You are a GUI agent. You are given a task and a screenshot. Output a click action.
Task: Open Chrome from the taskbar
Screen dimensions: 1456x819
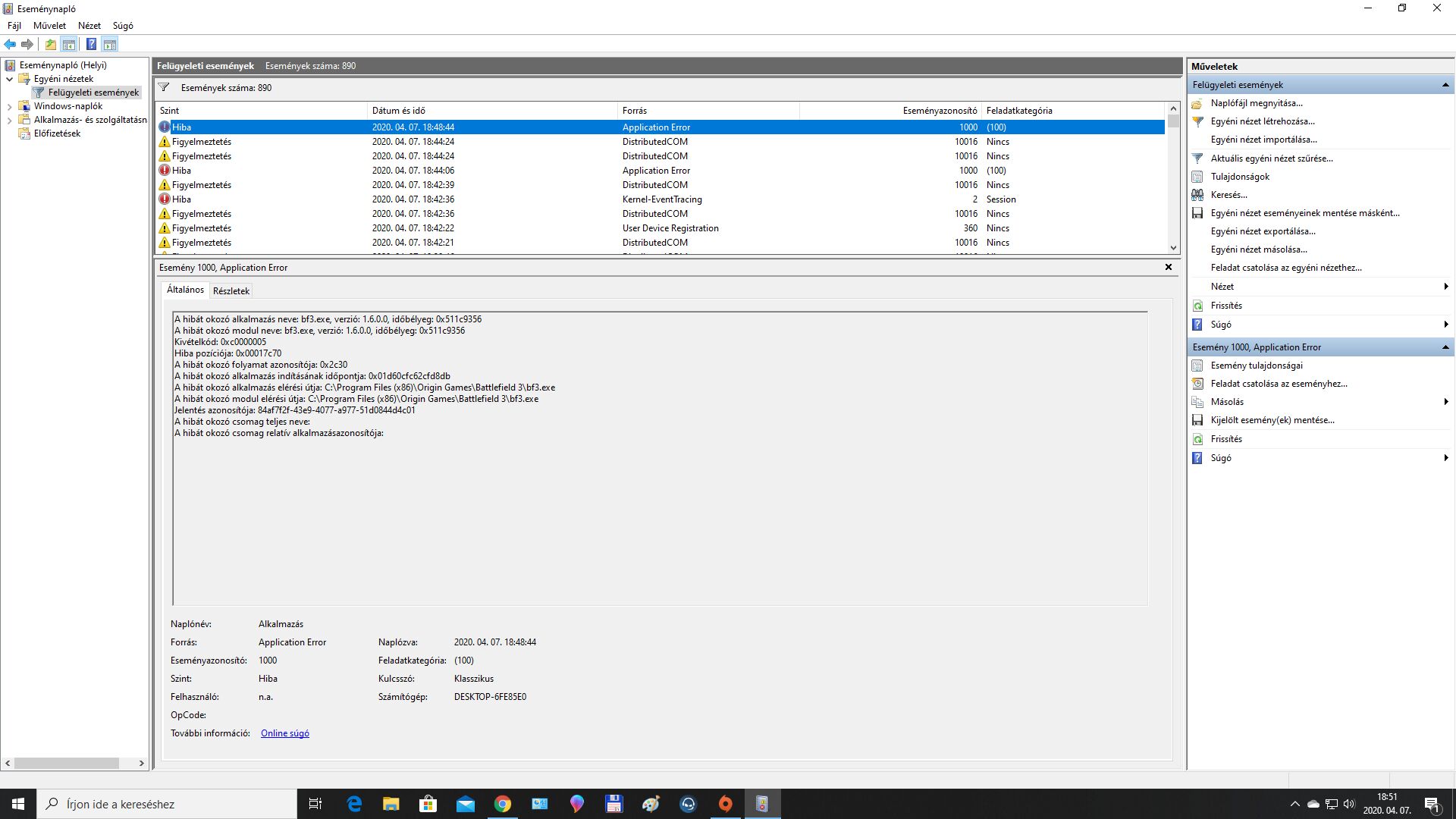(x=502, y=804)
